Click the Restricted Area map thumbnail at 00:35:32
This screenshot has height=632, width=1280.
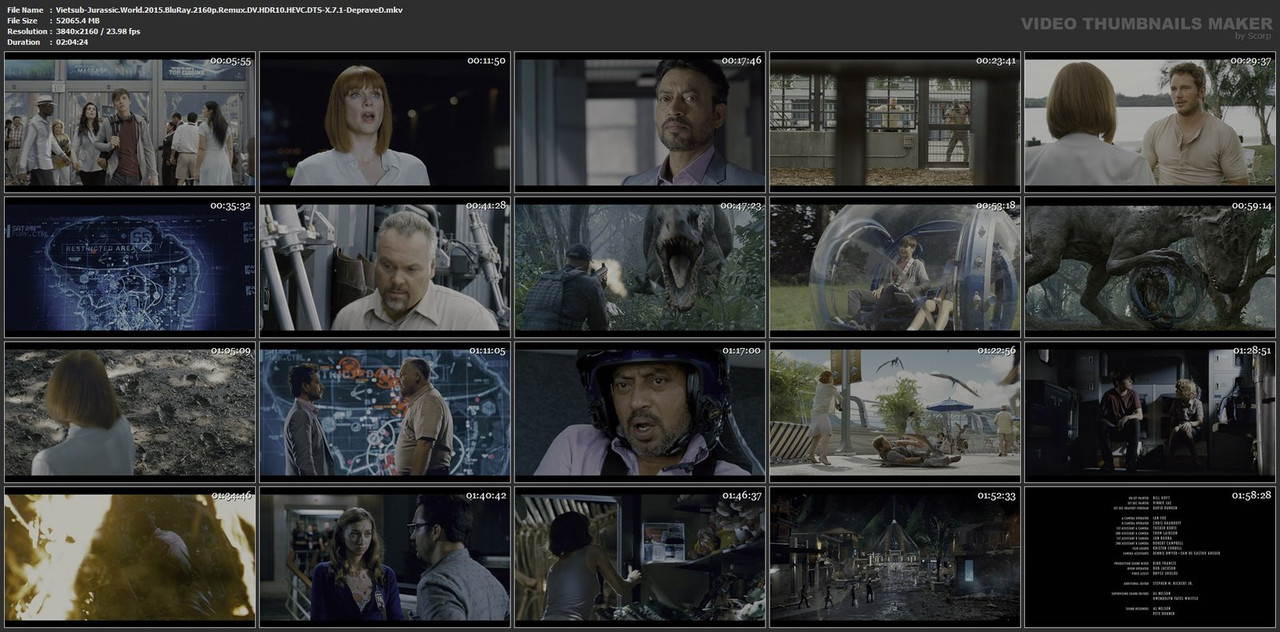130,267
